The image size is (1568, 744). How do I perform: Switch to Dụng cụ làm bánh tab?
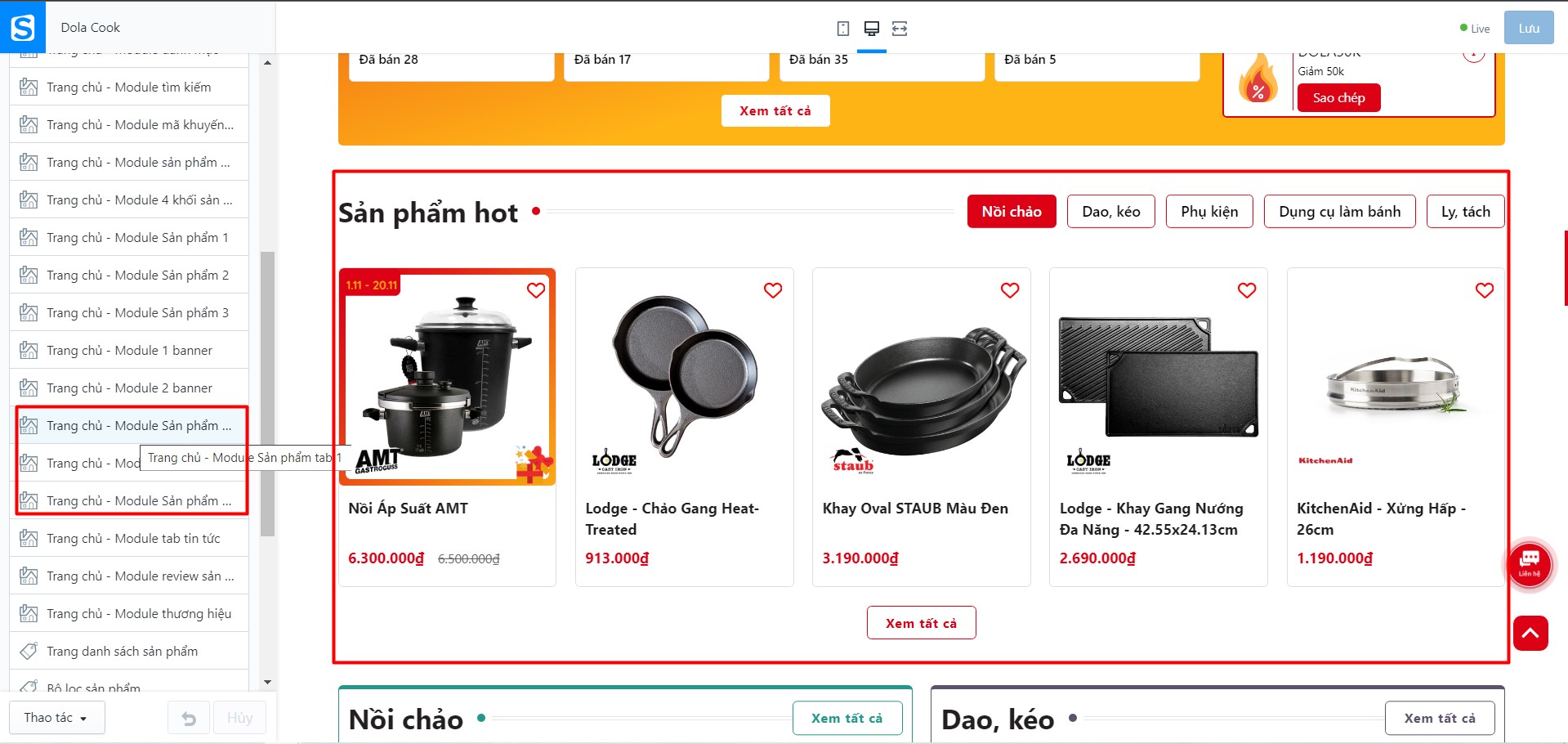coord(1340,212)
